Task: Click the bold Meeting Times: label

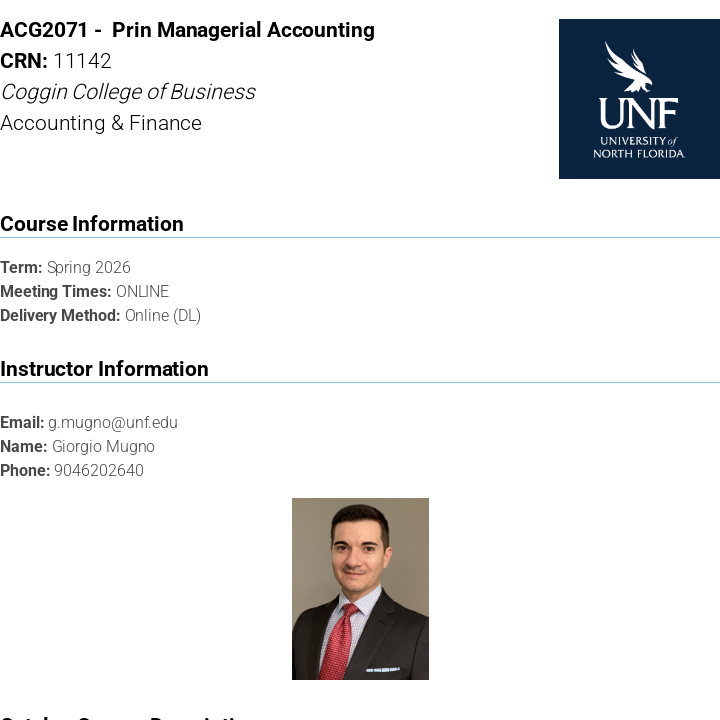Action: point(56,292)
